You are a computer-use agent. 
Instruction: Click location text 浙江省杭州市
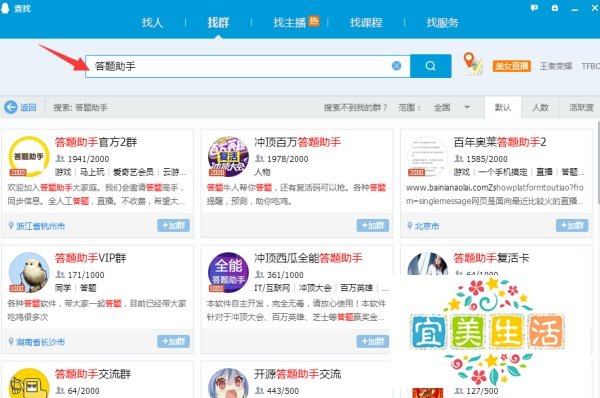(41, 226)
